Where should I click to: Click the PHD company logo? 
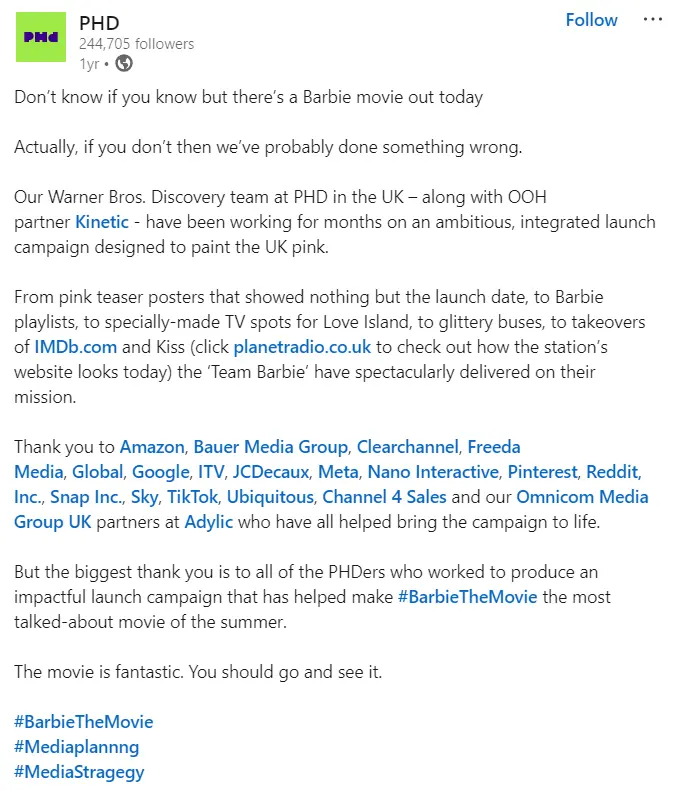[41, 39]
